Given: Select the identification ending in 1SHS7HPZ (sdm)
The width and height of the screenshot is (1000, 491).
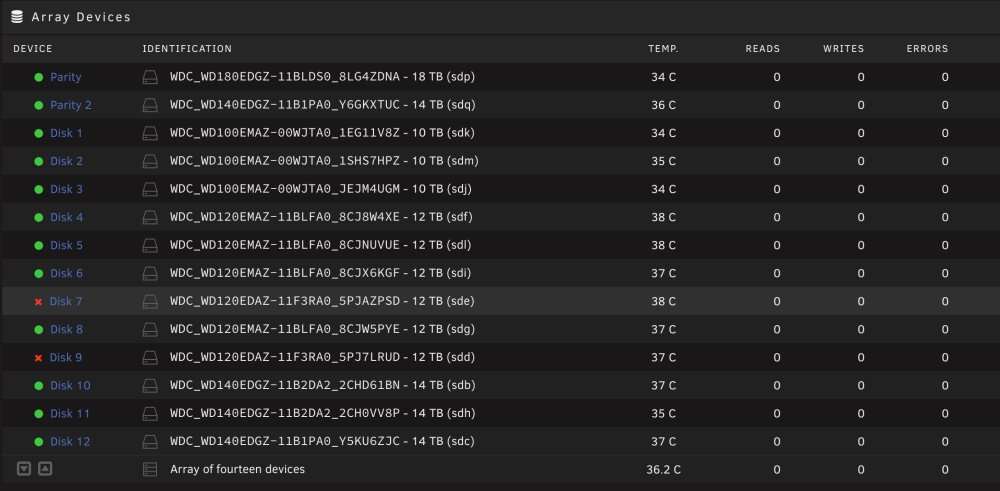Looking at the screenshot, I should tap(324, 161).
